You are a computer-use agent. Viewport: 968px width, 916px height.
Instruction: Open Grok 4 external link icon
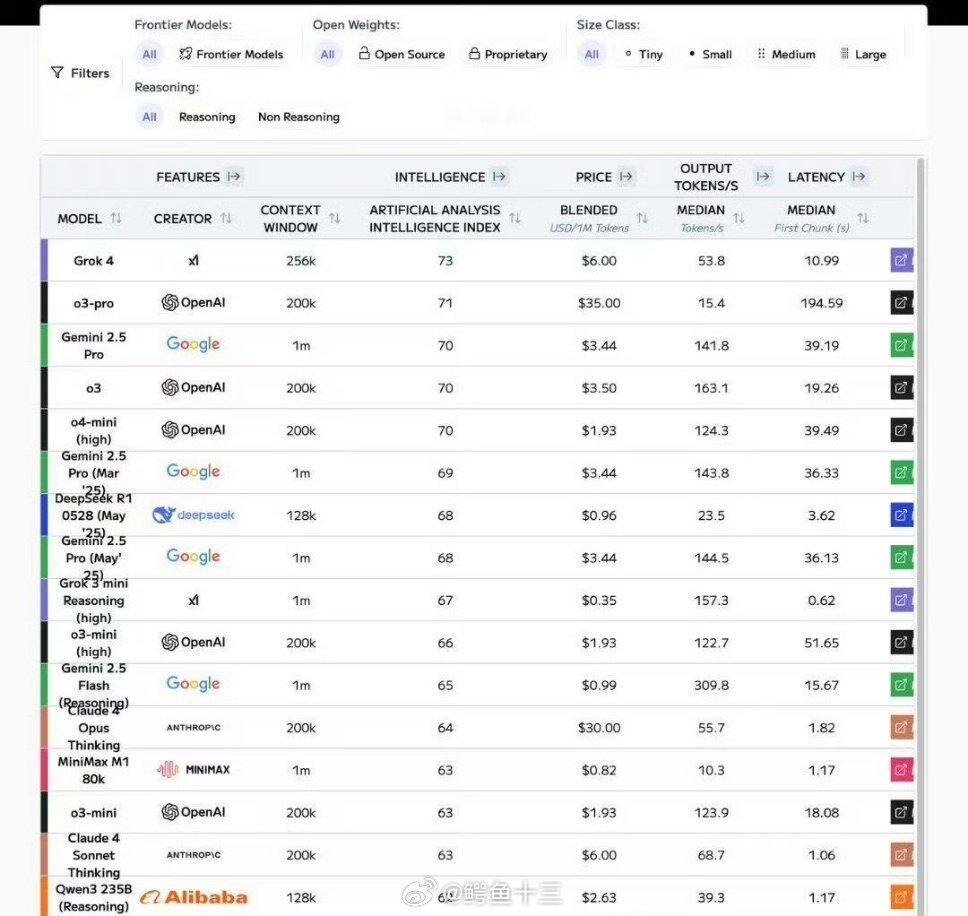tap(901, 260)
